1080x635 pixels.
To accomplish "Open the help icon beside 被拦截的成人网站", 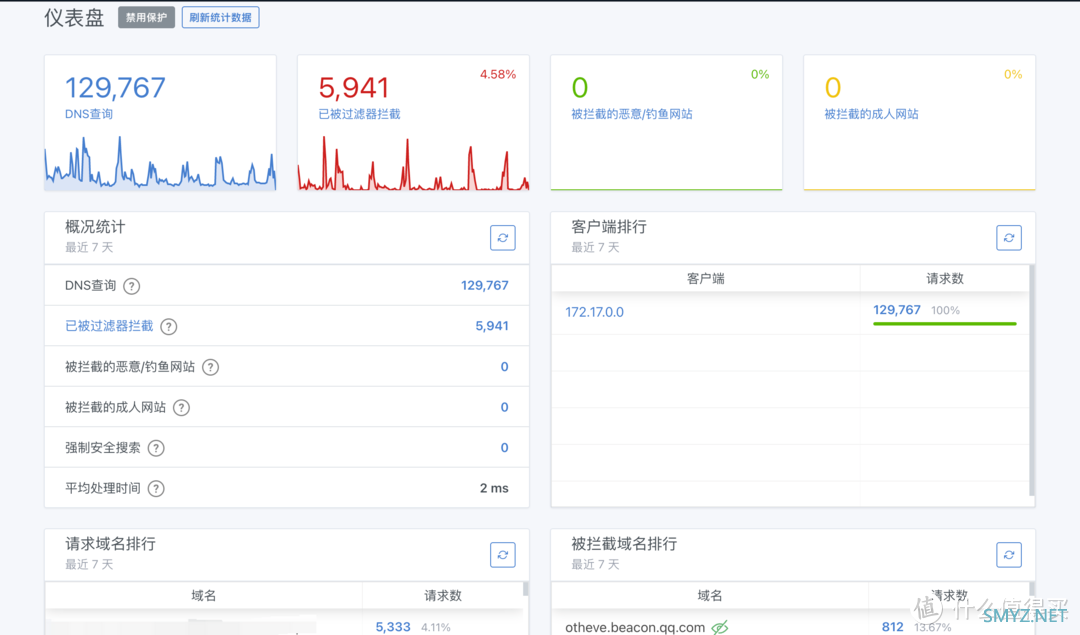I will 183,407.
